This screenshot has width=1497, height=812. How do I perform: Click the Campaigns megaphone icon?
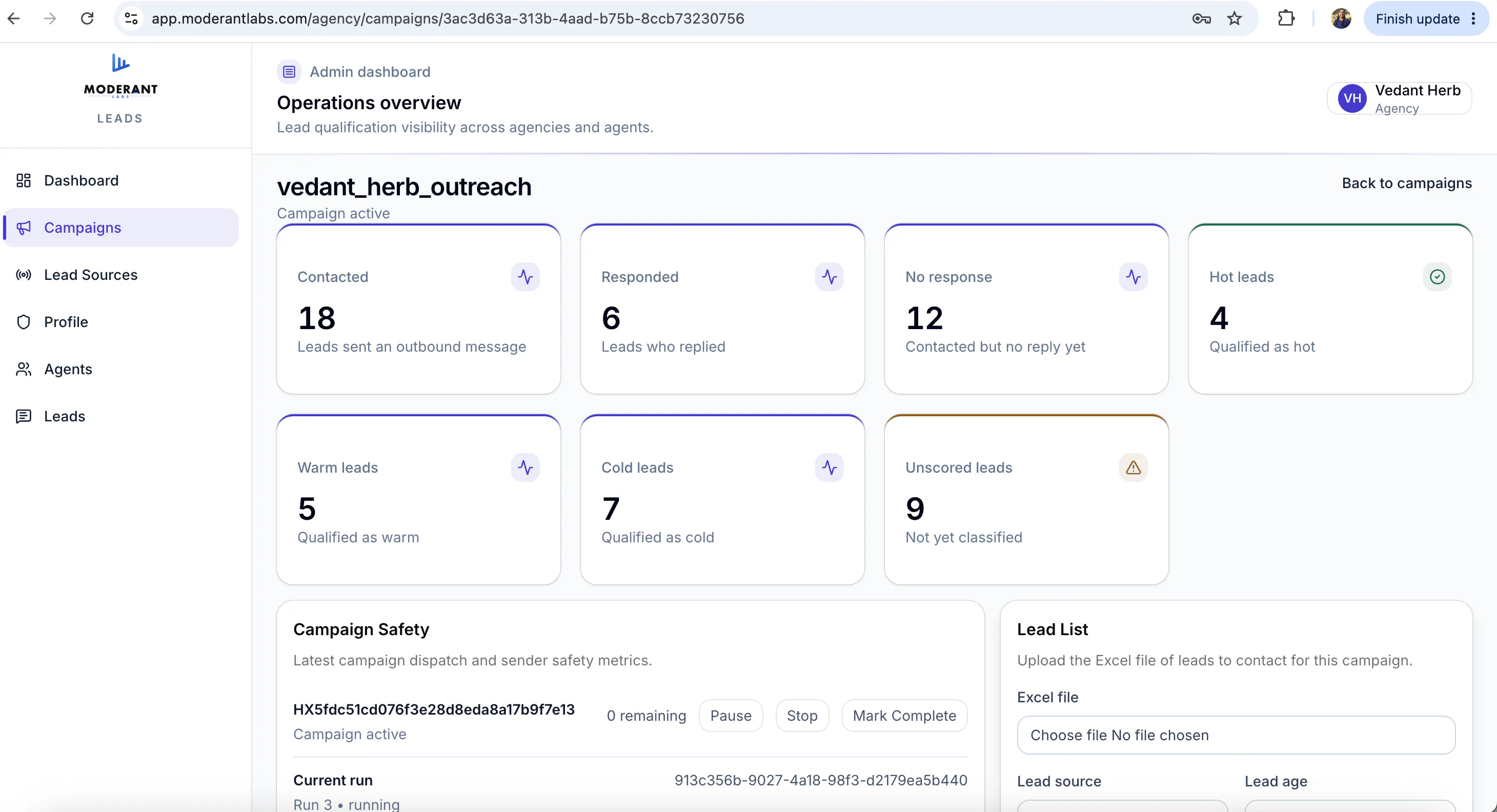(x=23, y=228)
